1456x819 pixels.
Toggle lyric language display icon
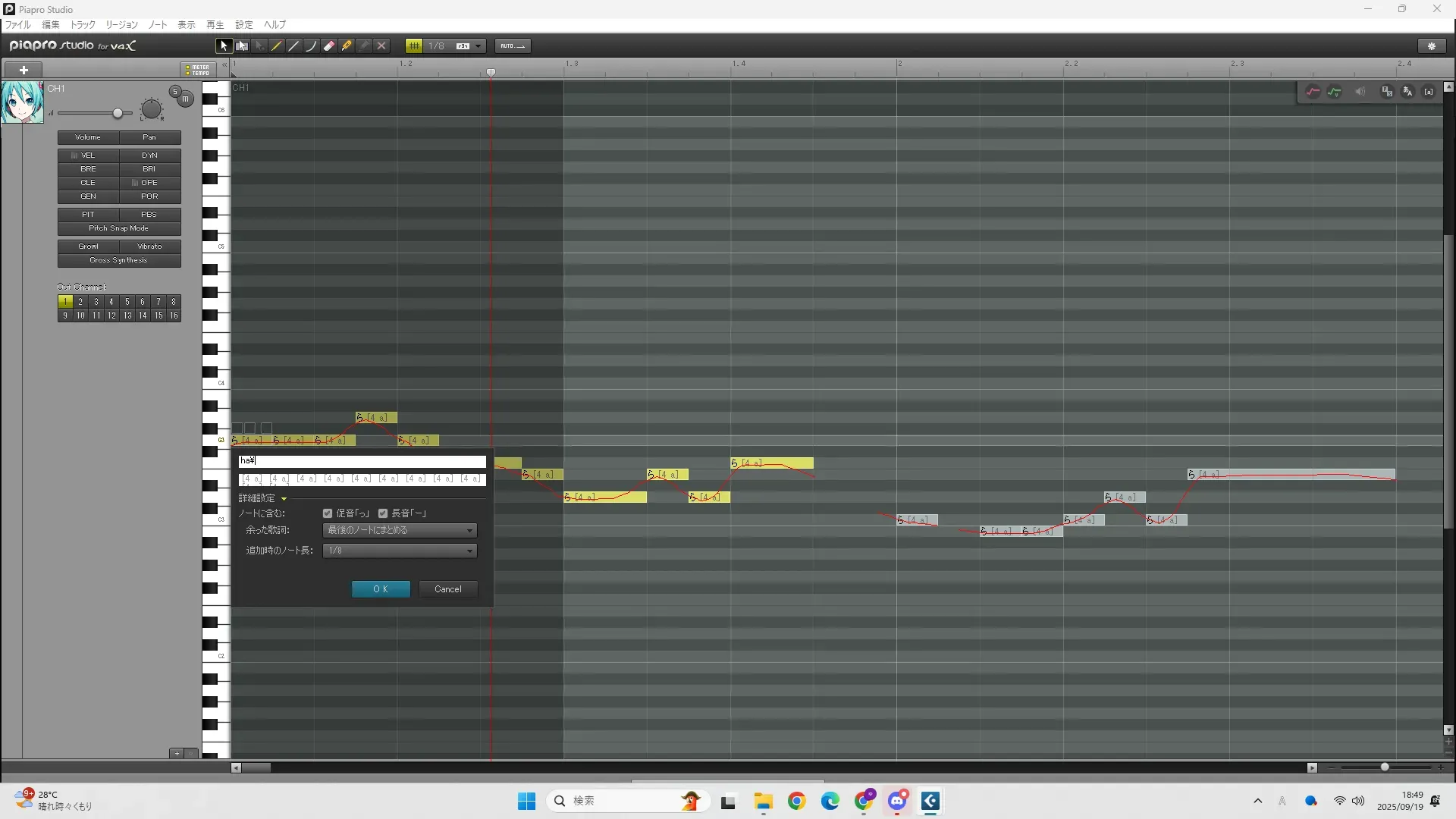1408,92
